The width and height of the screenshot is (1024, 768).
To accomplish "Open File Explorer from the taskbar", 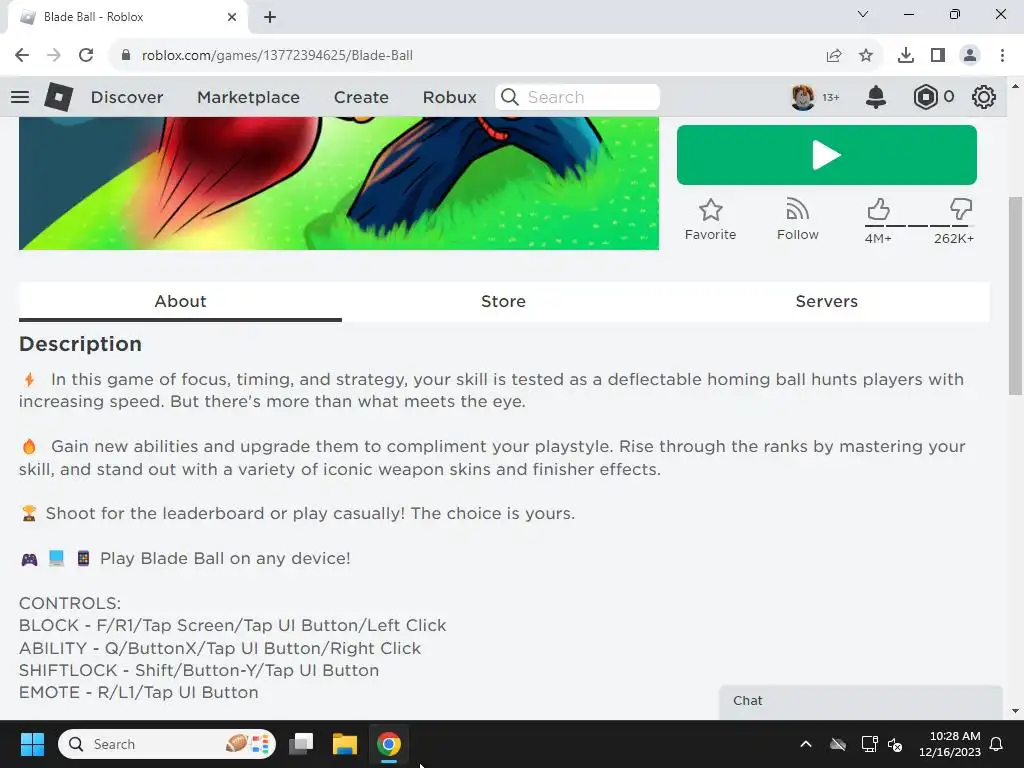I will pyautogui.click(x=345, y=744).
